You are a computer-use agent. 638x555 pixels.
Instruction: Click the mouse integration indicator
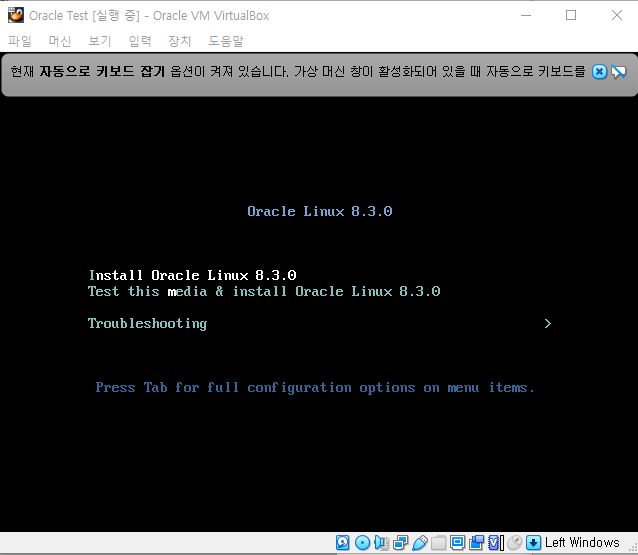tap(515, 542)
